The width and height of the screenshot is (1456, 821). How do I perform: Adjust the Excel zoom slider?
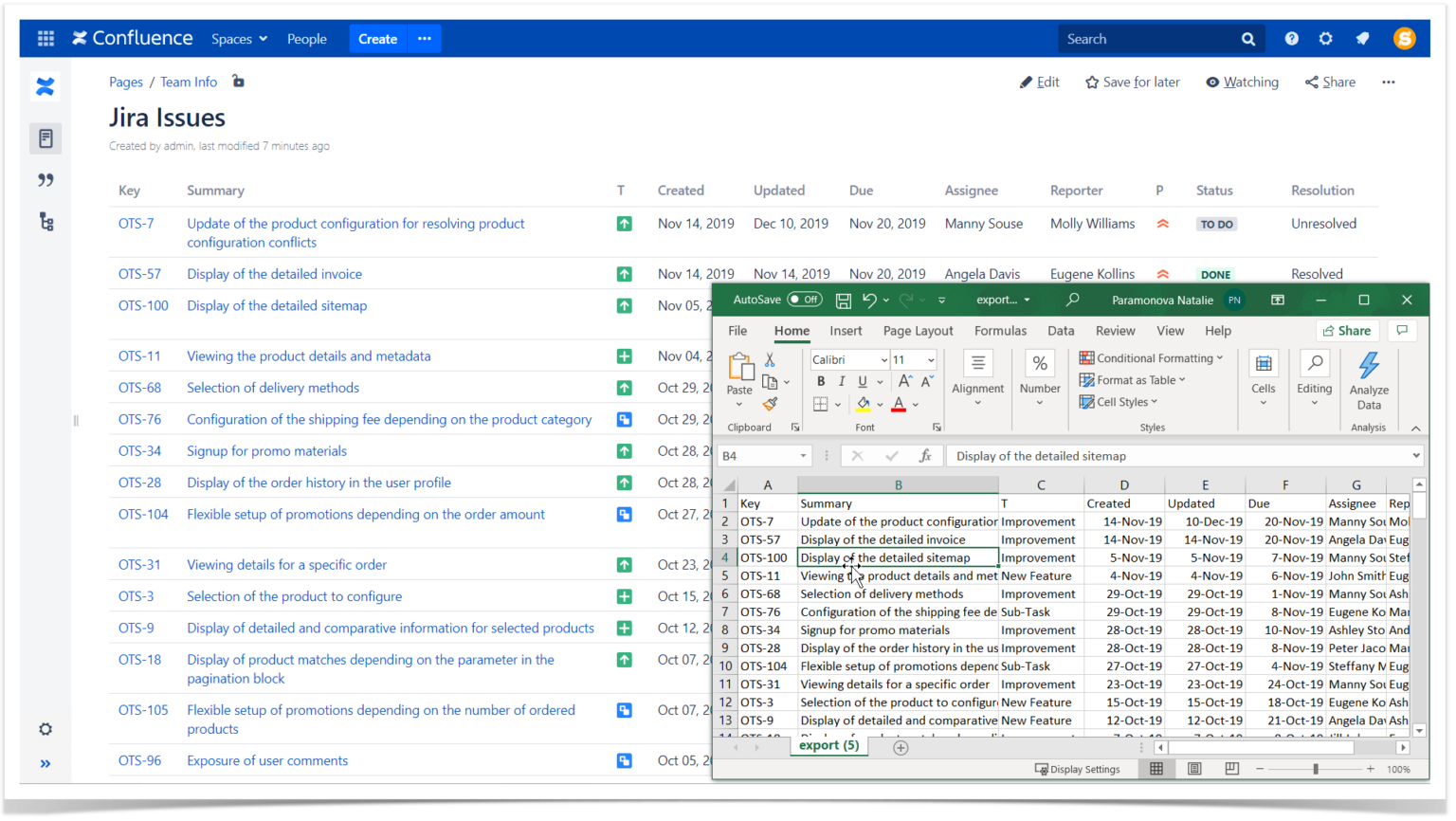[x=1316, y=769]
